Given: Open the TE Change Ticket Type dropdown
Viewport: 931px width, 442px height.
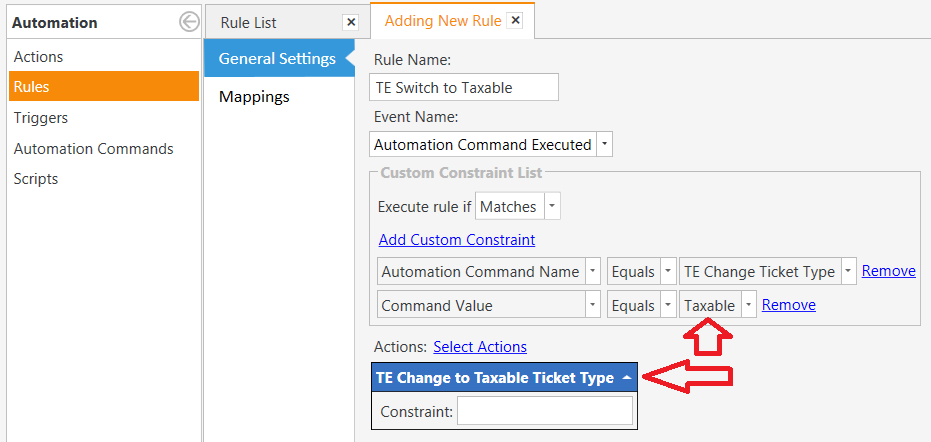Looking at the screenshot, I should [x=849, y=271].
